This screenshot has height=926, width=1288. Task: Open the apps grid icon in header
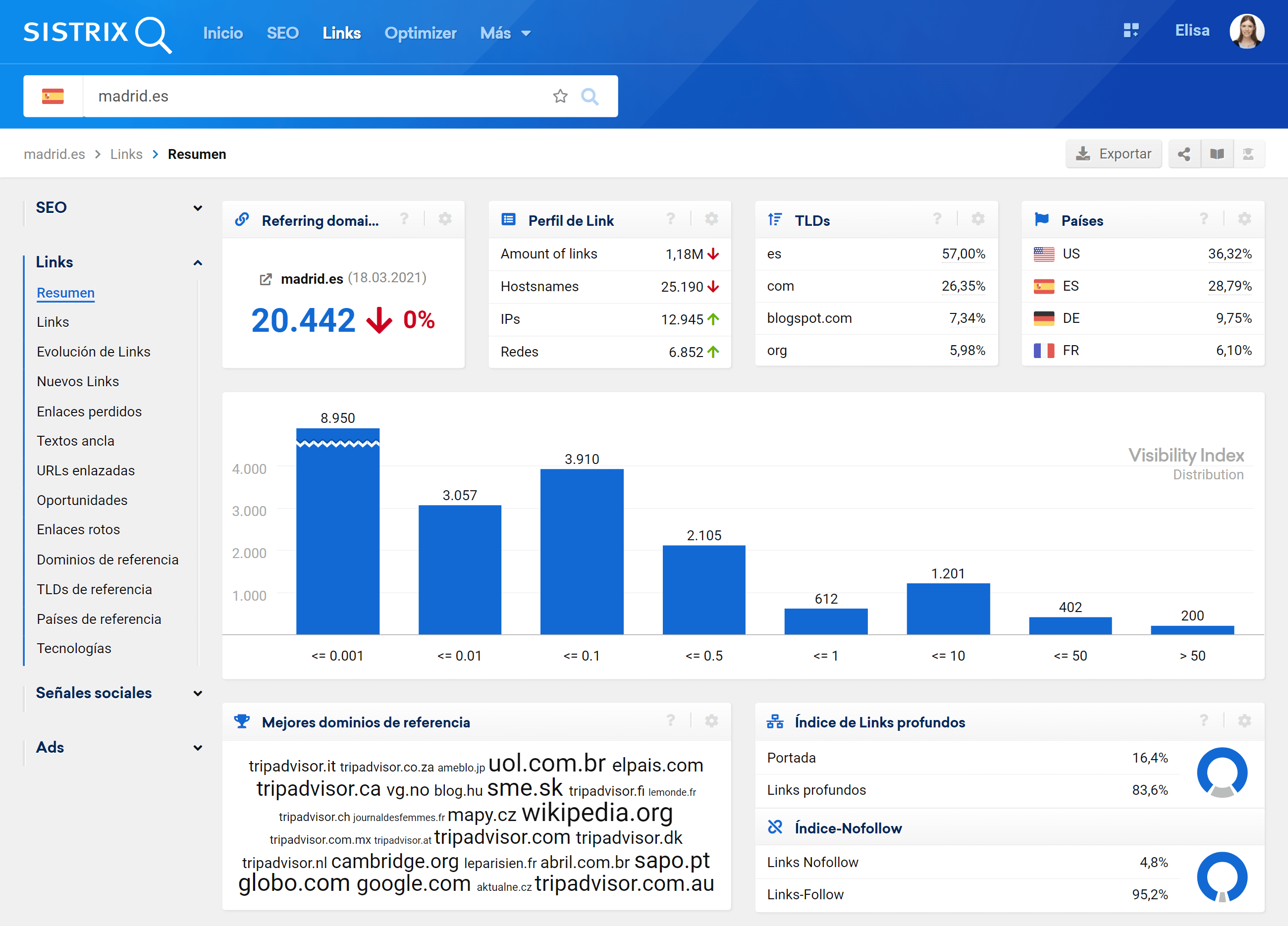(x=1130, y=31)
